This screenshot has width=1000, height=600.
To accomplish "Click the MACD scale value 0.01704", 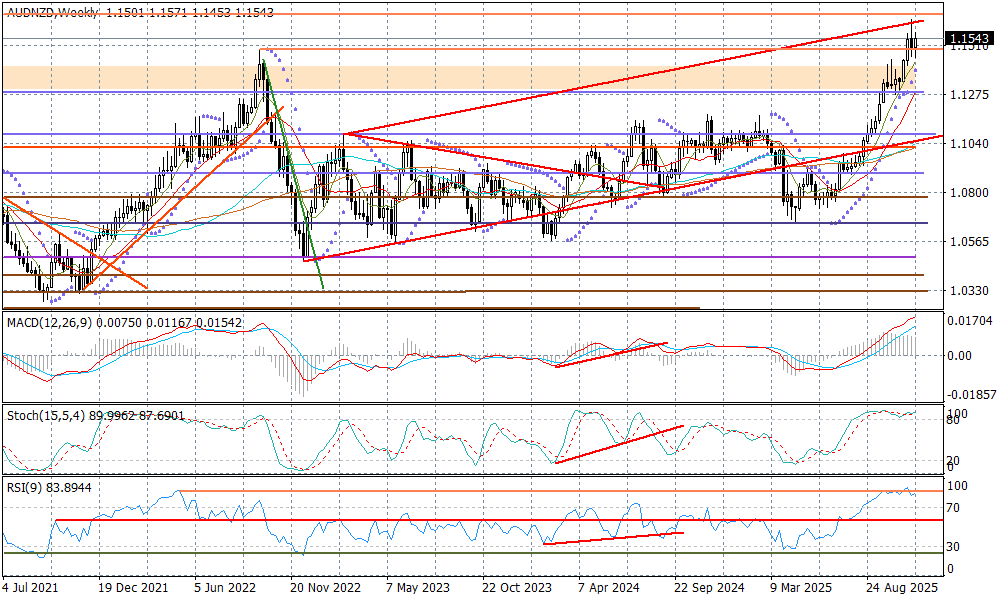I will 970,321.
